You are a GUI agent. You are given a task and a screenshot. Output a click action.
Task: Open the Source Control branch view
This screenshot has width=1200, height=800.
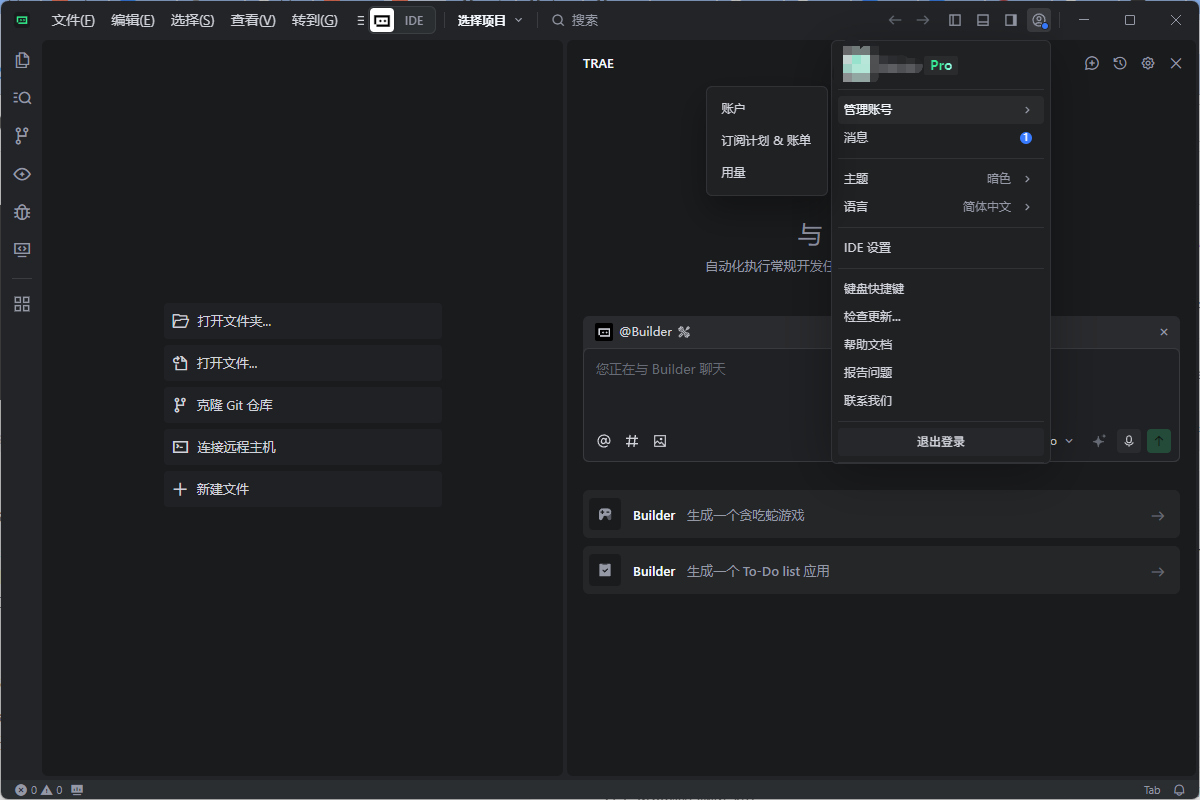pos(22,136)
